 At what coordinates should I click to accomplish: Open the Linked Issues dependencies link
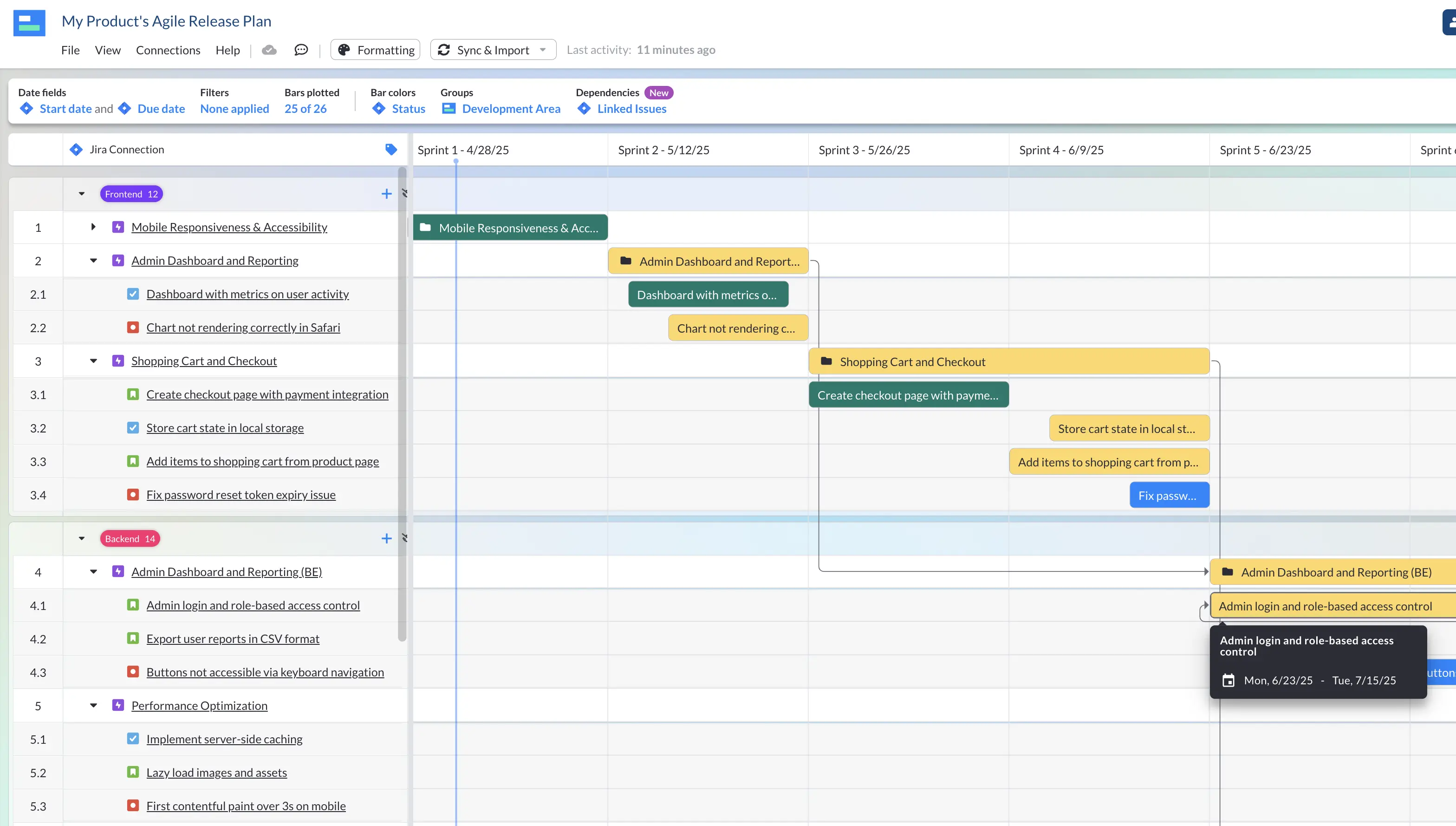click(x=631, y=108)
